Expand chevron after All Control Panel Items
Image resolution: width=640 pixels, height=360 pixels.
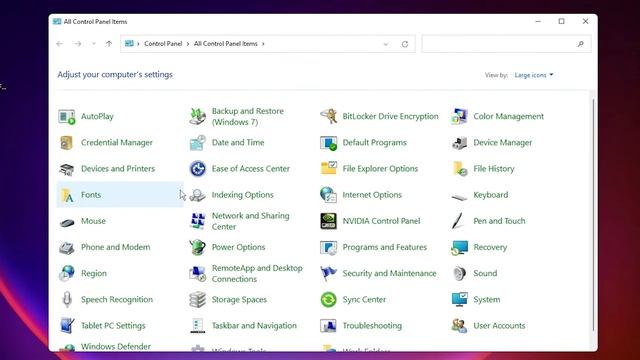tap(263, 44)
